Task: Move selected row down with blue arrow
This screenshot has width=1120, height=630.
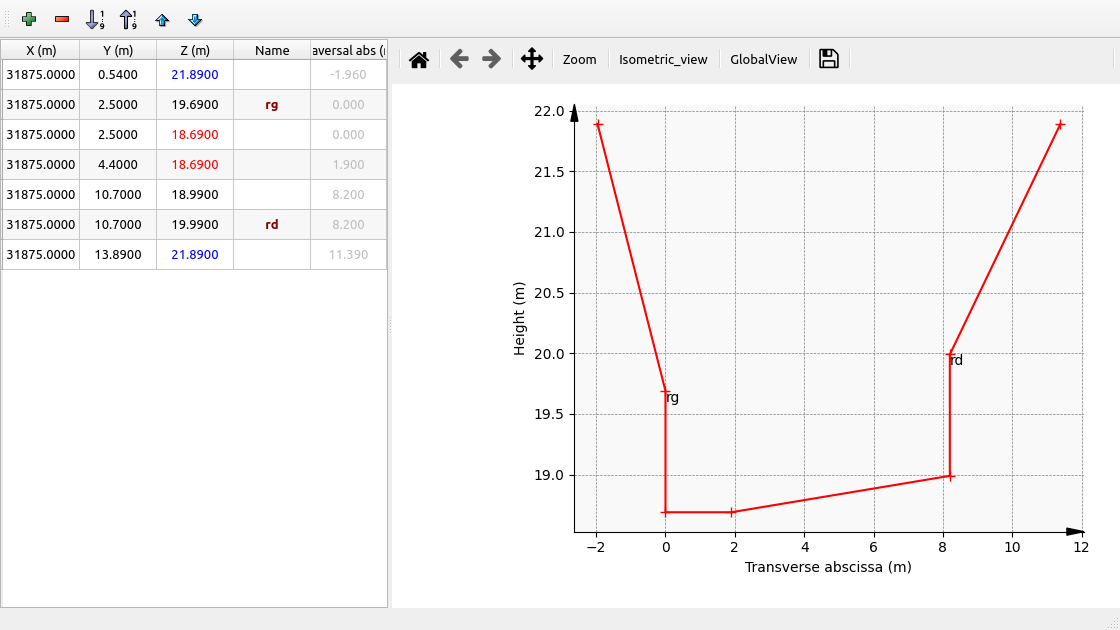Action: (x=195, y=19)
